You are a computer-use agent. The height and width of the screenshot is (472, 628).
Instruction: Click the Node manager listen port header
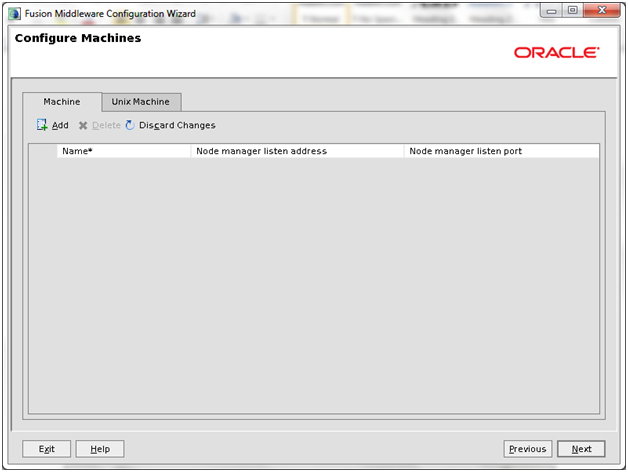[501, 151]
